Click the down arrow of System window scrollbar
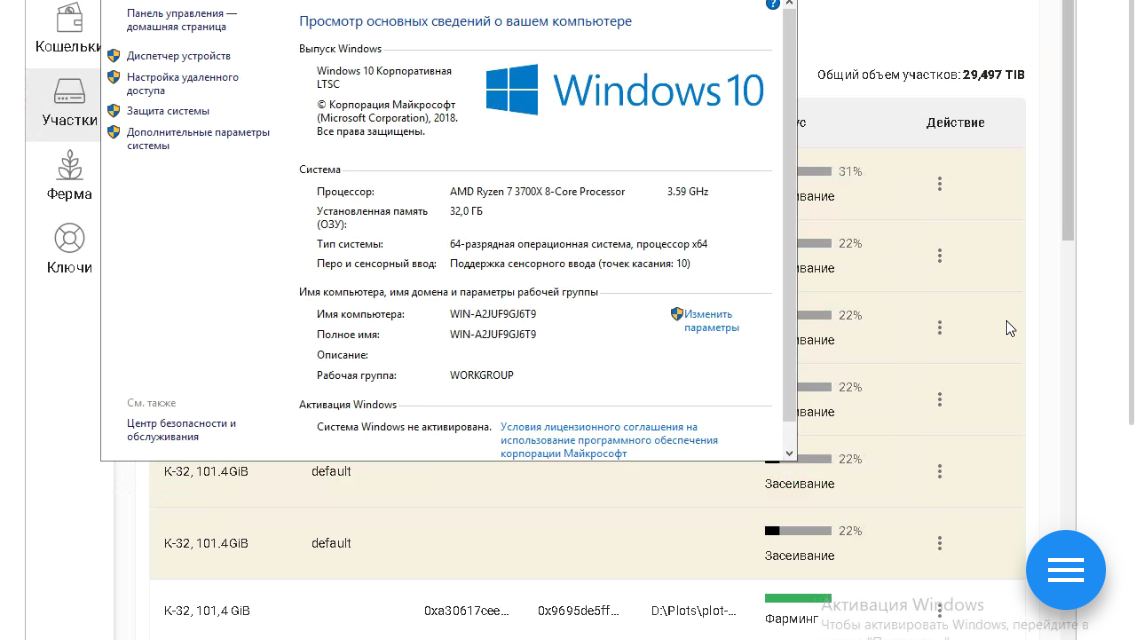Viewport: 1136px width, 640px height. click(x=790, y=454)
